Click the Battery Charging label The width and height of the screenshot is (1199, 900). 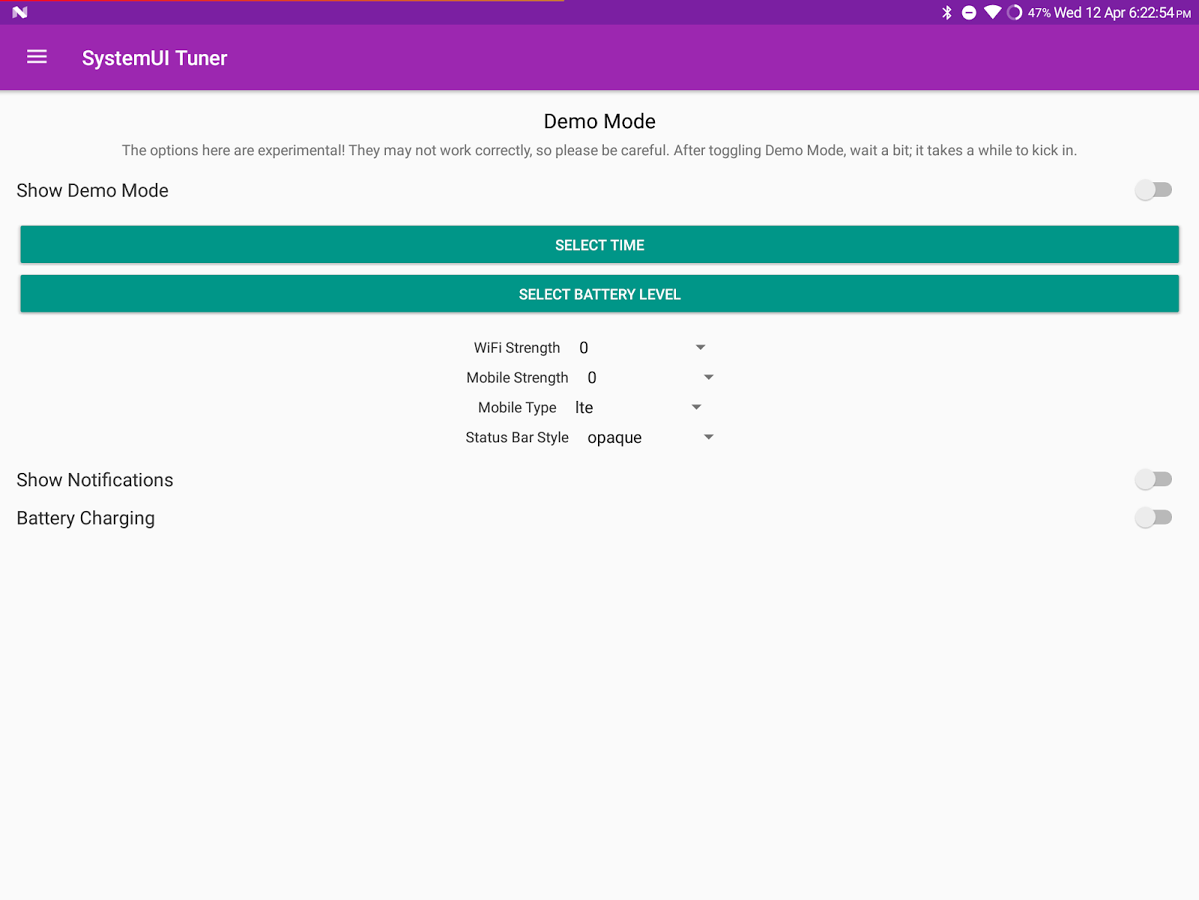point(86,518)
